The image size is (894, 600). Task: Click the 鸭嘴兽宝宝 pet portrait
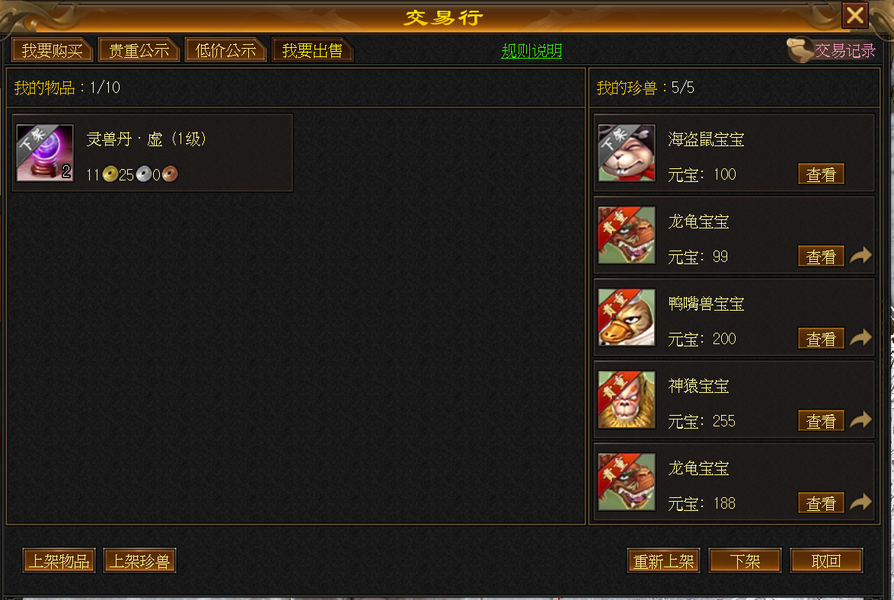[626, 317]
